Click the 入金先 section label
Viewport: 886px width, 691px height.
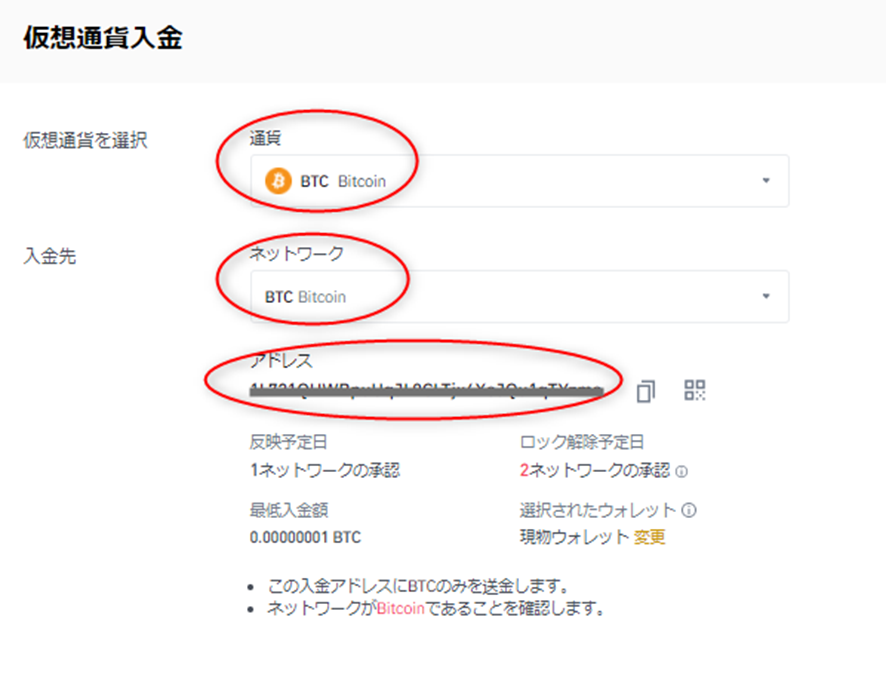[49, 256]
